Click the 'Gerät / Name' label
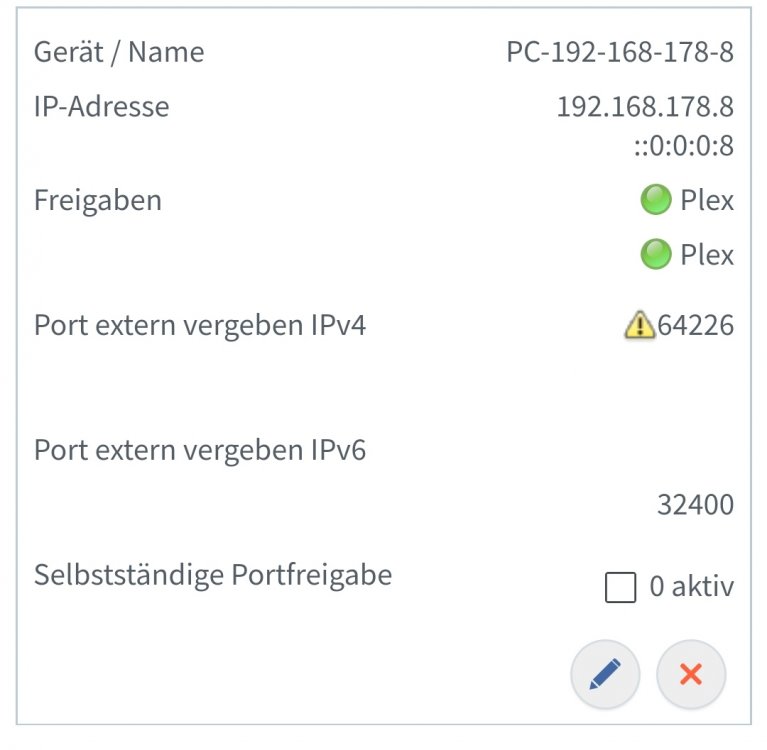Screen dimensions: 767x750 point(119,52)
